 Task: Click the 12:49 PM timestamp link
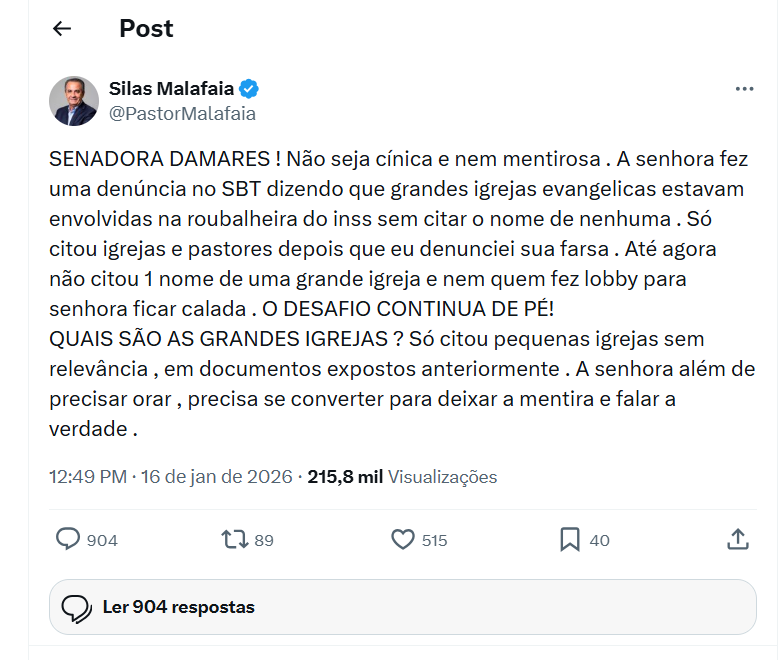(x=88, y=477)
